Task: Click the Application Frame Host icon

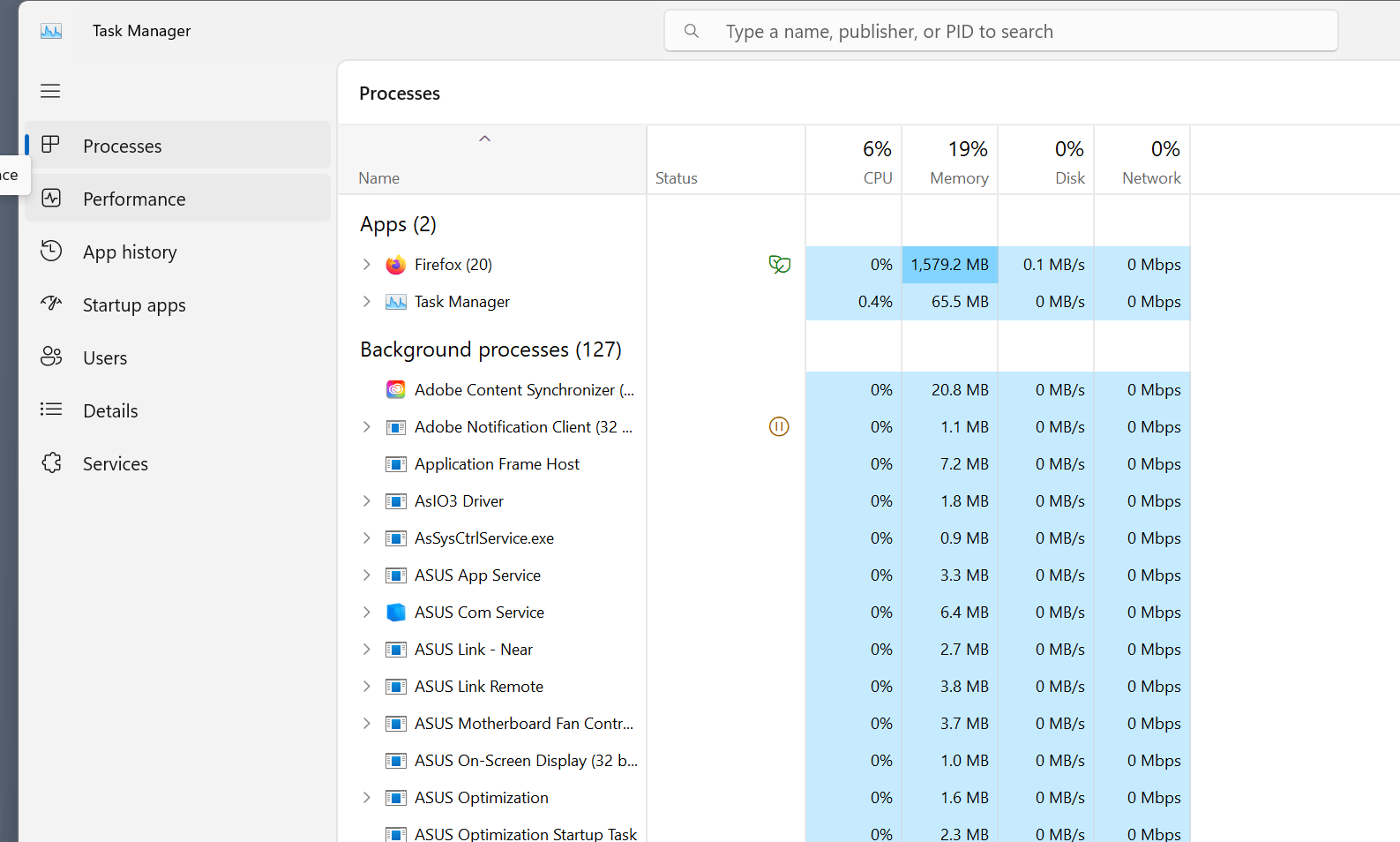Action: (x=396, y=464)
